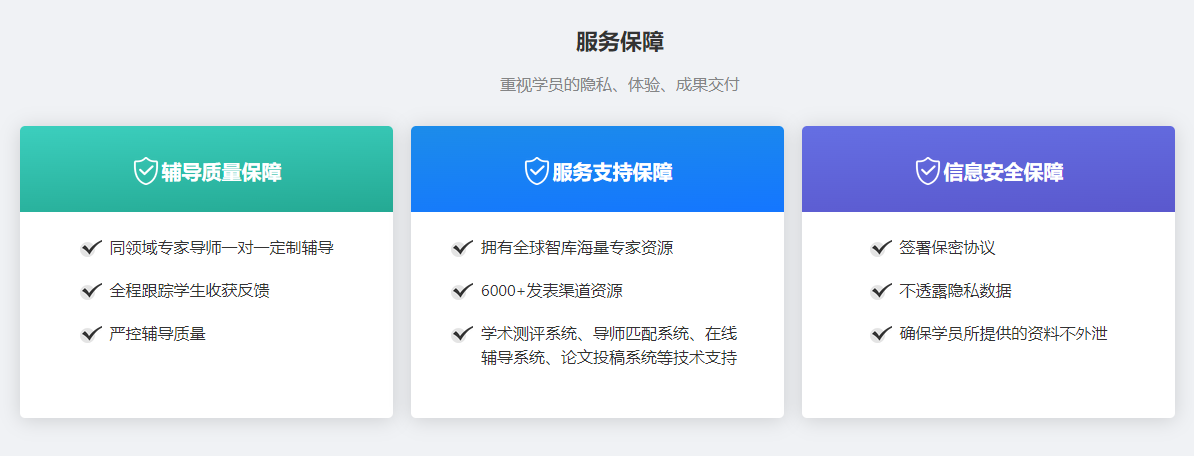Click the shield icon beside 信息安全保障

click(x=928, y=171)
